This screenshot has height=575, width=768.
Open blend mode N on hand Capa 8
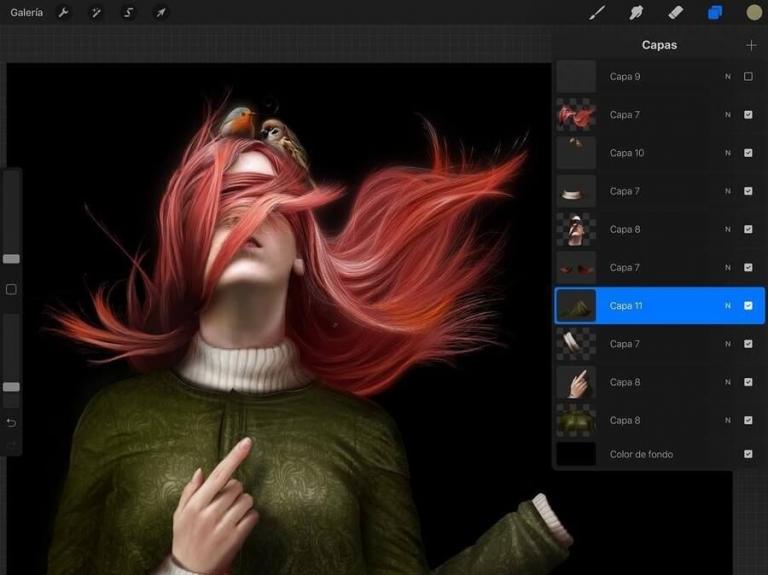point(728,382)
